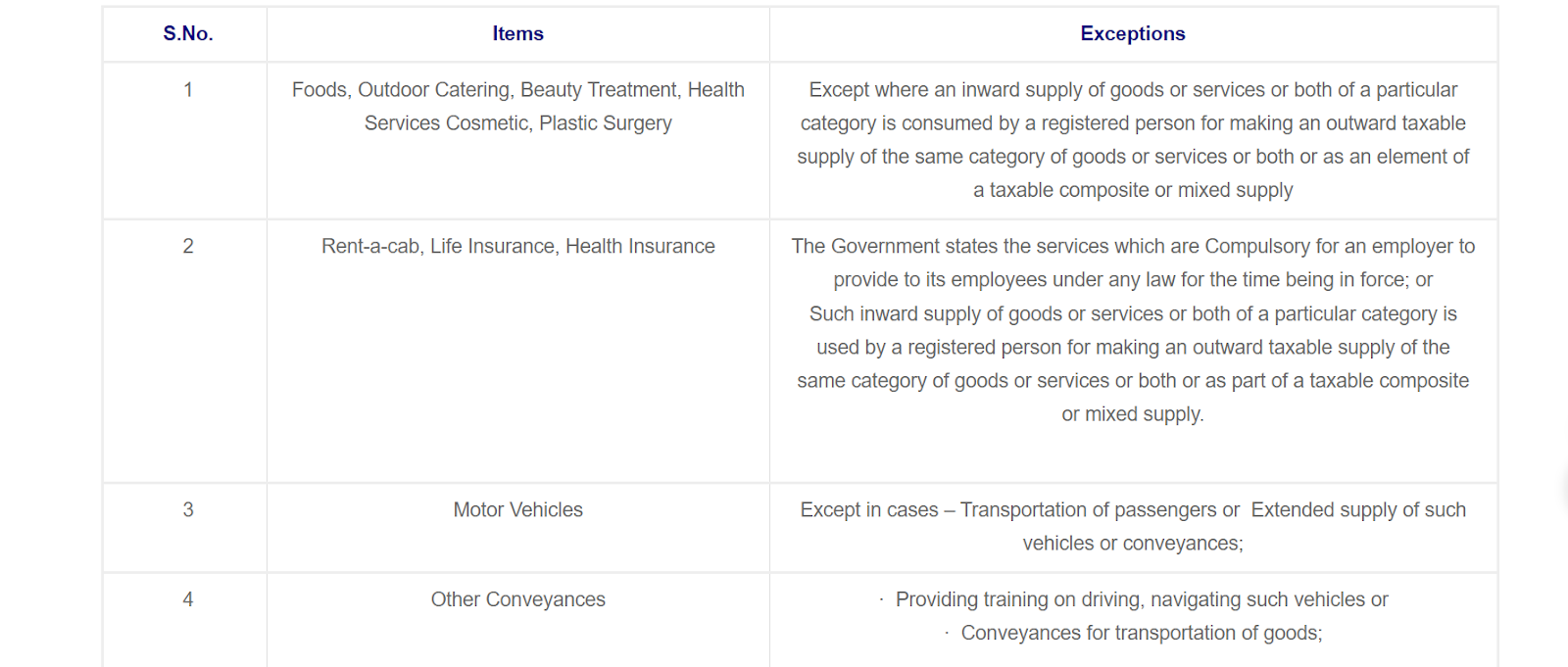Click 'Conveyances for transportation of goods' bullet text
The width and height of the screenshot is (1568, 667).
pyautogui.click(x=1141, y=633)
